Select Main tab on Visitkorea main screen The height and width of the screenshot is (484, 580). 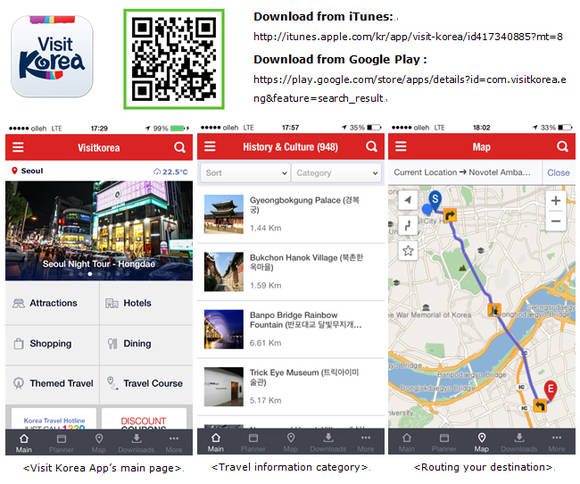(24, 443)
